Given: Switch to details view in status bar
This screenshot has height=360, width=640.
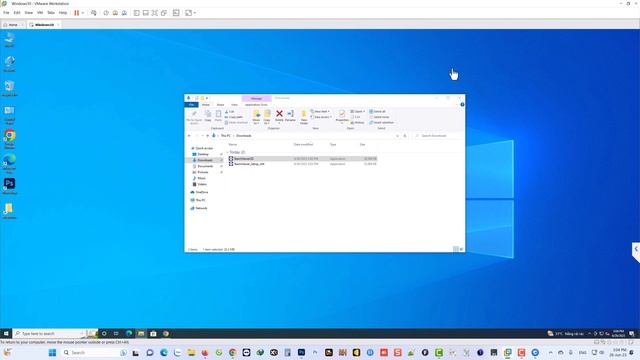Looking at the screenshot, I should [x=456, y=249].
